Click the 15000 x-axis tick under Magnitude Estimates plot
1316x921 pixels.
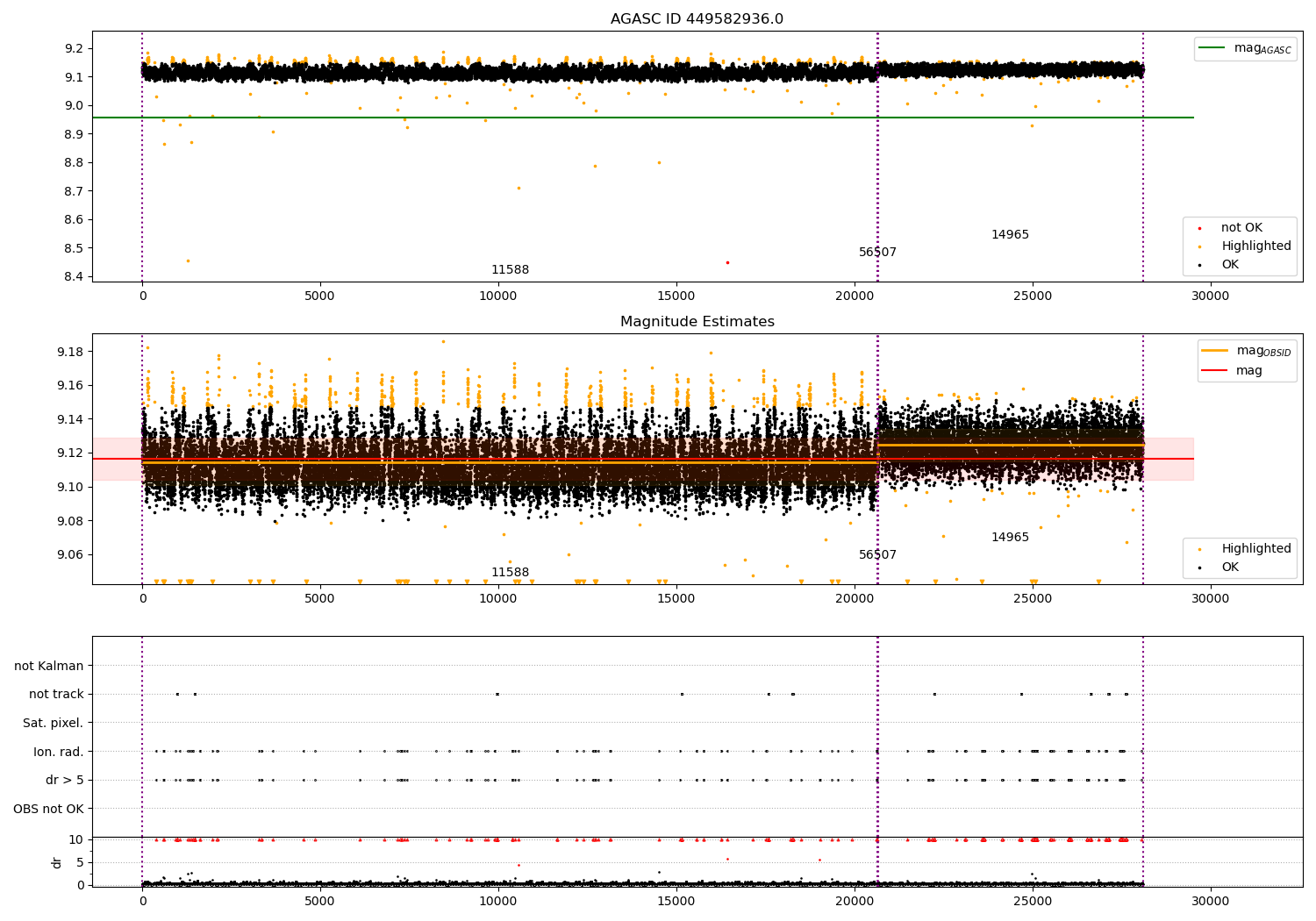coord(676,599)
